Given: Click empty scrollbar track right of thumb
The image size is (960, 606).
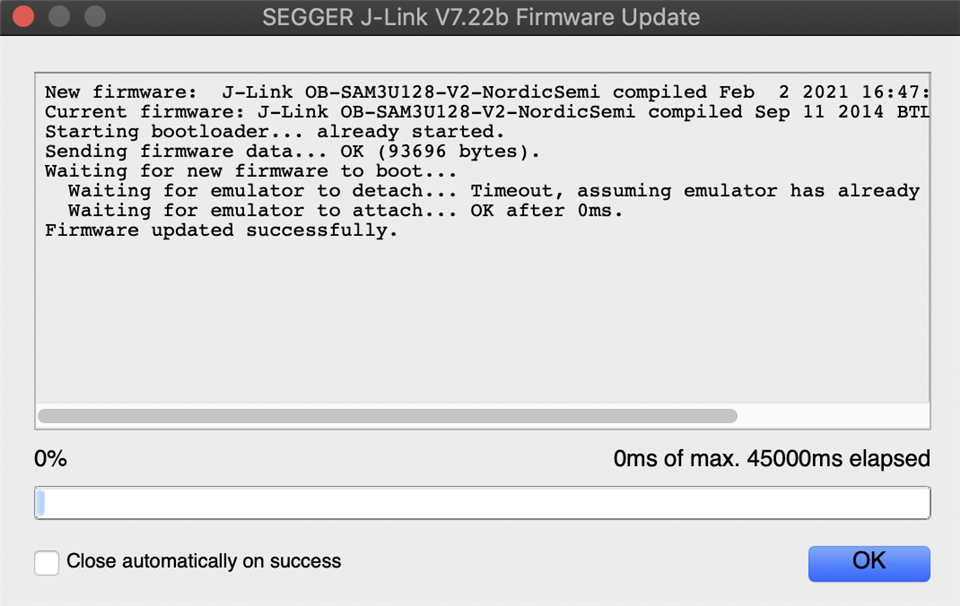Looking at the screenshot, I should pyautogui.click(x=833, y=416).
